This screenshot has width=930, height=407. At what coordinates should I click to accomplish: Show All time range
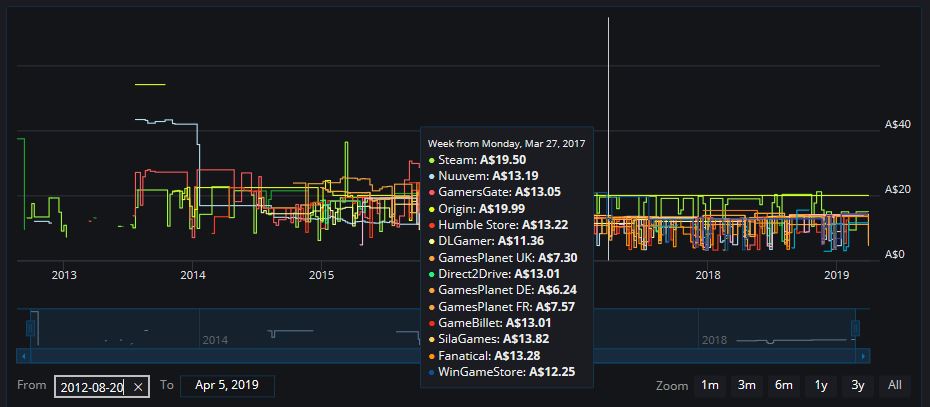pyautogui.click(x=895, y=385)
